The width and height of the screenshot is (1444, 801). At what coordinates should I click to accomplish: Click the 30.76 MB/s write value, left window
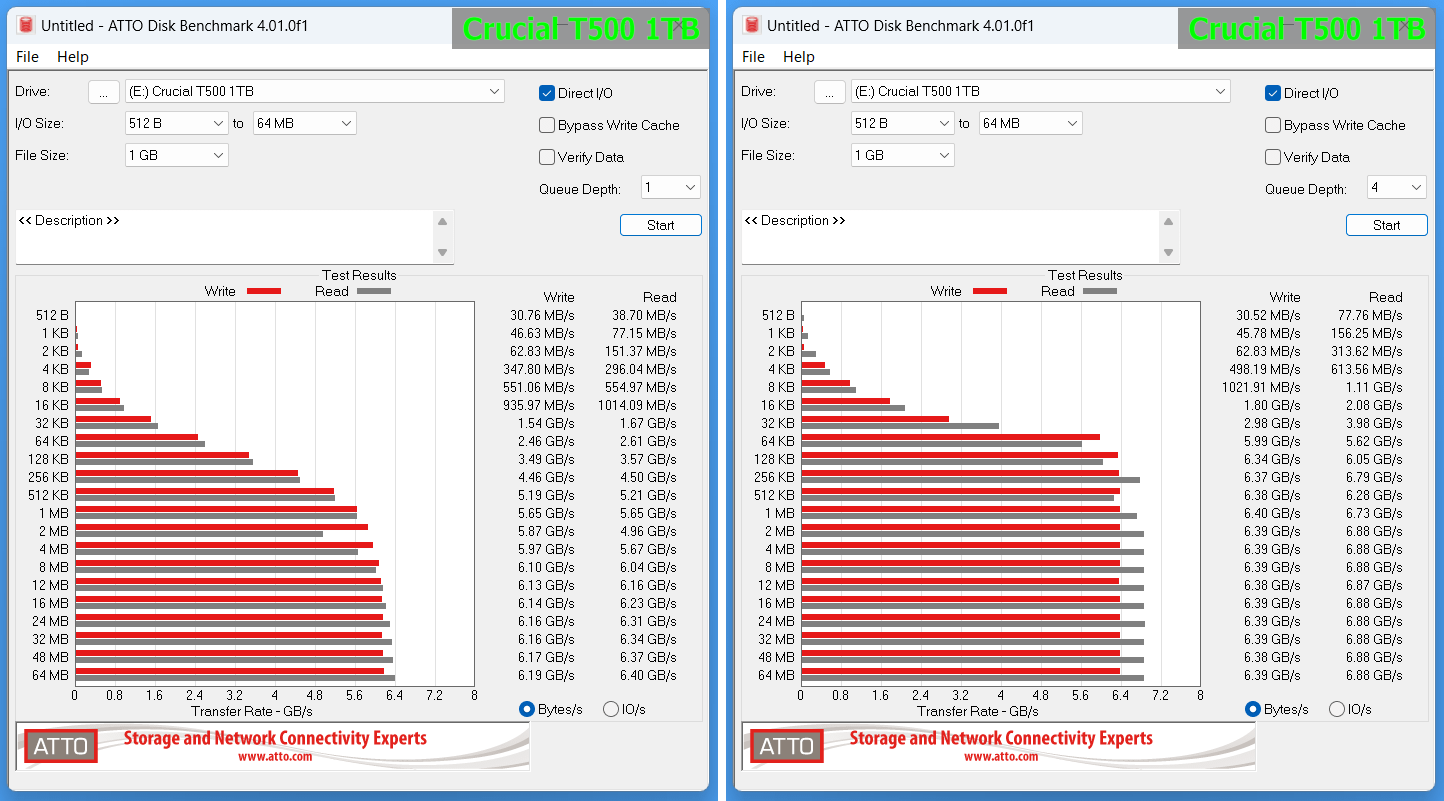click(x=542, y=315)
